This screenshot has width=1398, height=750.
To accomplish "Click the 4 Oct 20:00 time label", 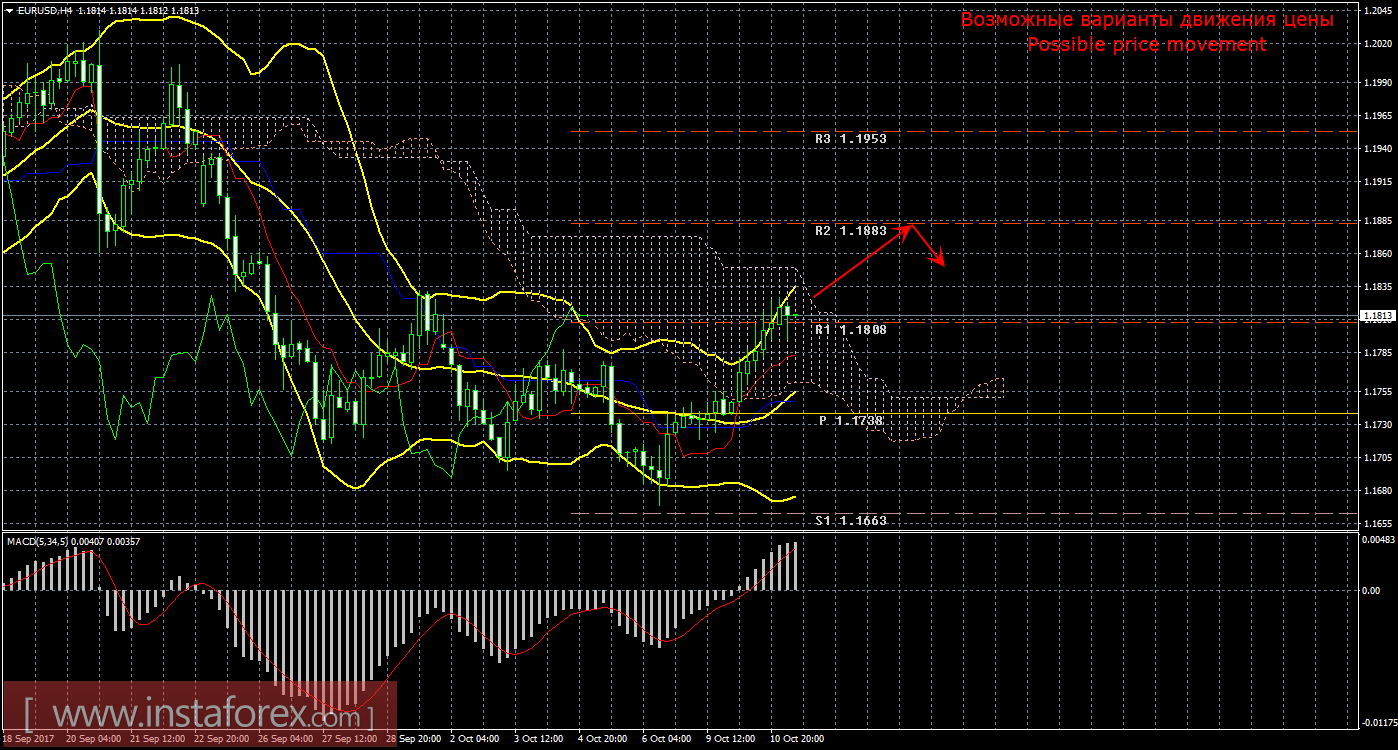I will 603,739.
